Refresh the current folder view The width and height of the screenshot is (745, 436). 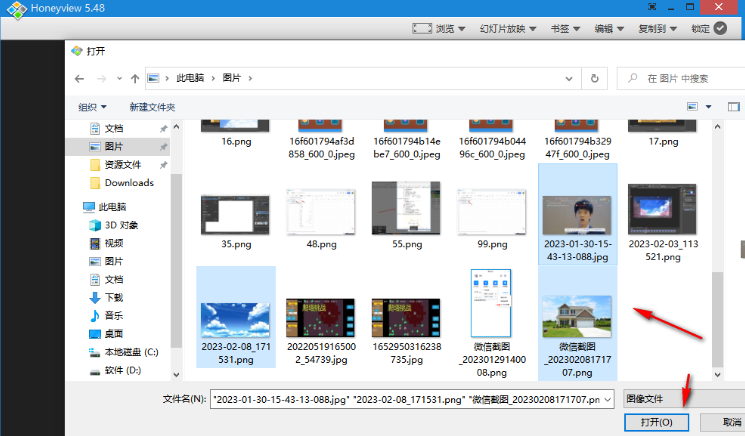[595, 77]
